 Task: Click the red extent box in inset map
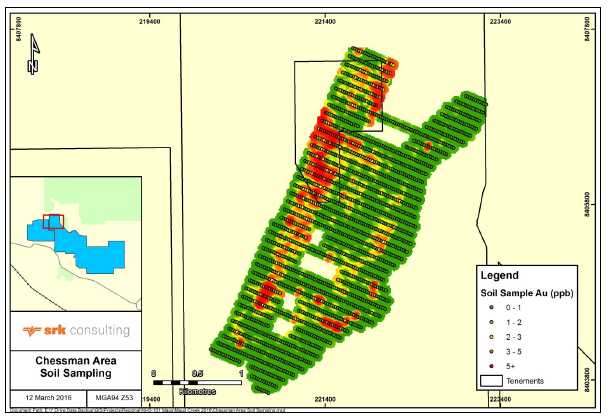(x=55, y=222)
